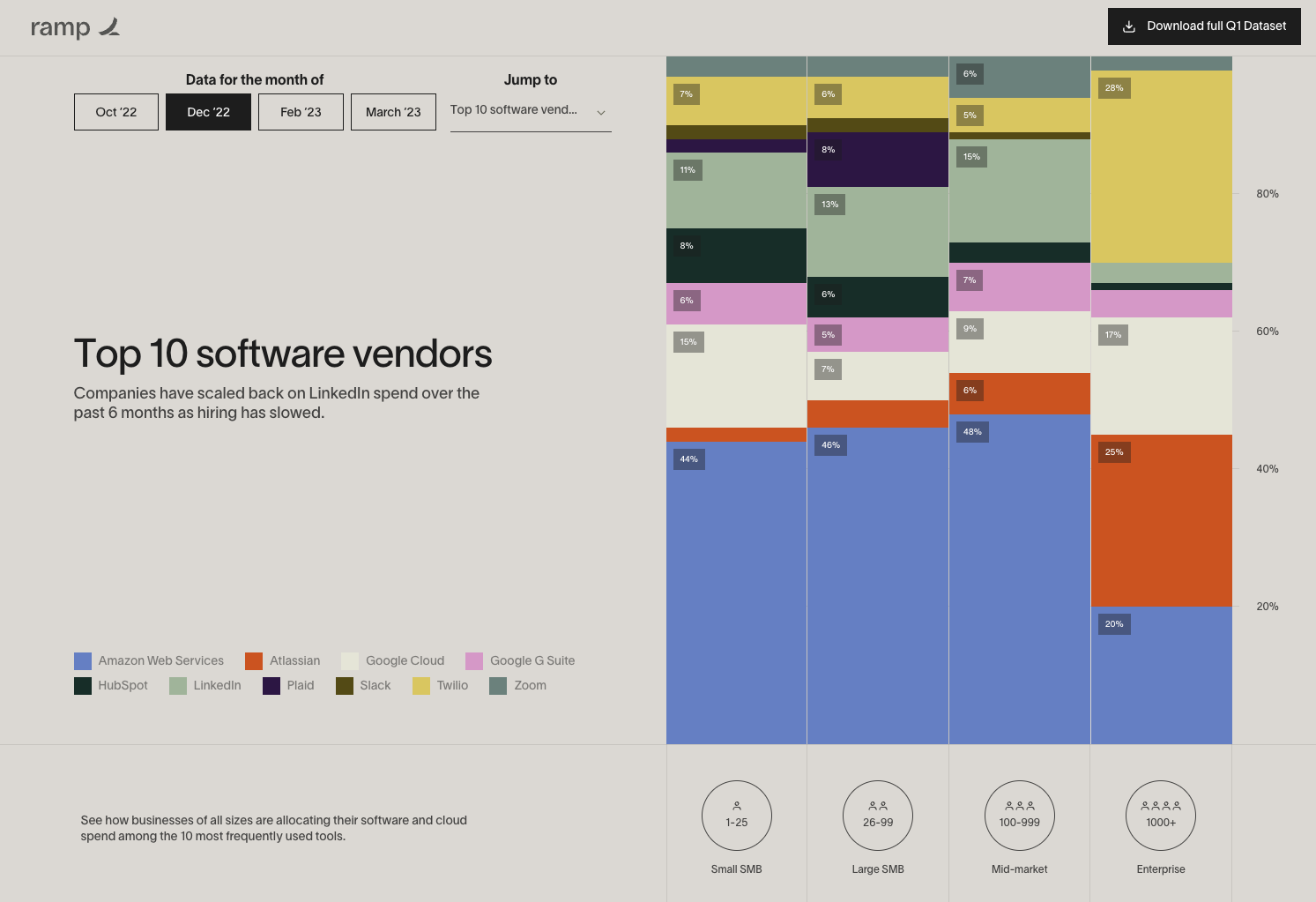
Task: Download full Q1 Dataset
Action: (x=1204, y=26)
